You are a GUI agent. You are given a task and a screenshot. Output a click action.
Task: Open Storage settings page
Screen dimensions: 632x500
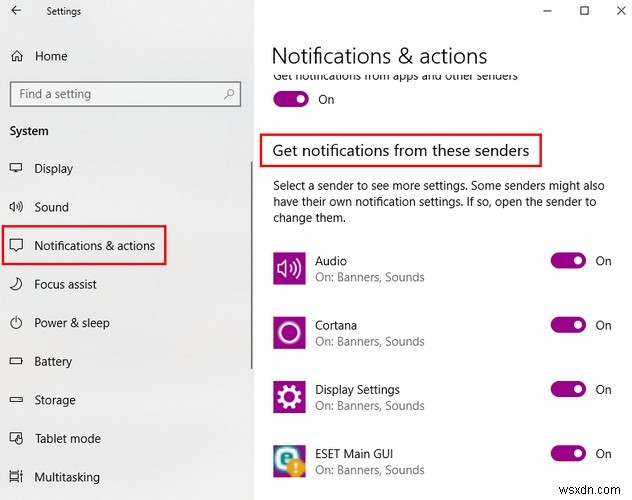[x=55, y=400]
